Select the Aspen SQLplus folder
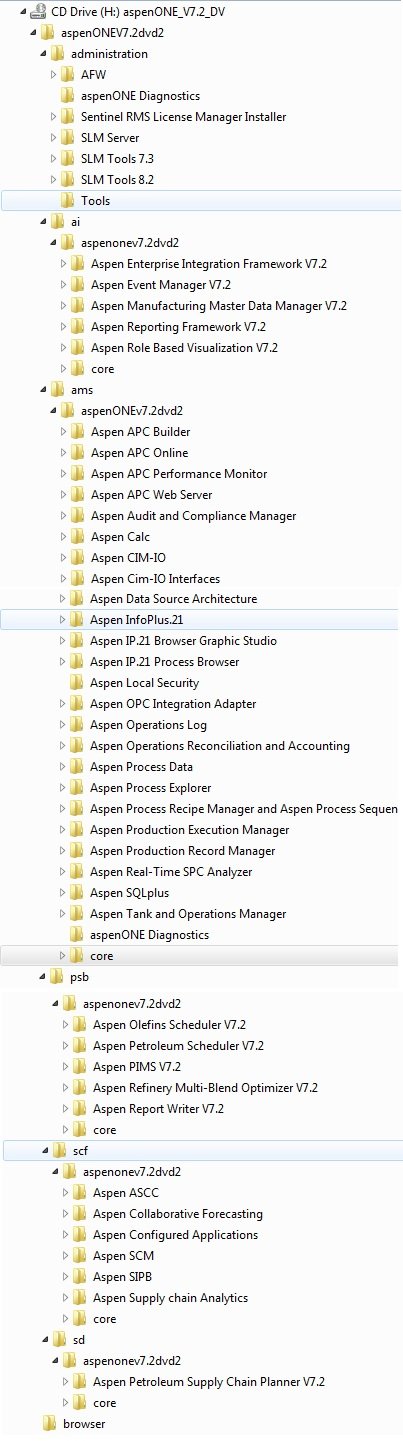Viewport: 403px width, 1441px height. (x=127, y=893)
